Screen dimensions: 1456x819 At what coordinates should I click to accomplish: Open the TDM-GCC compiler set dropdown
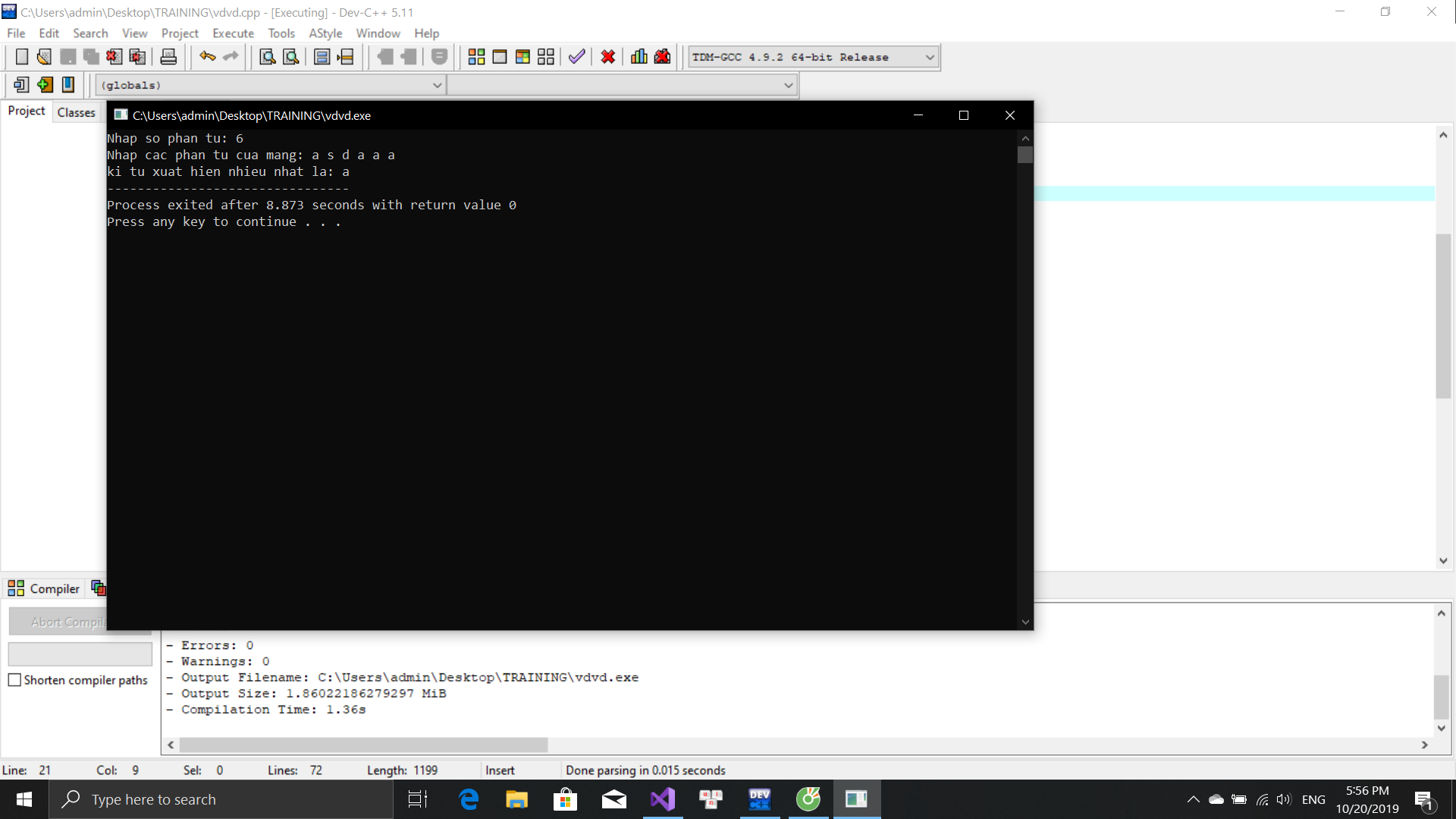point(930,57)
